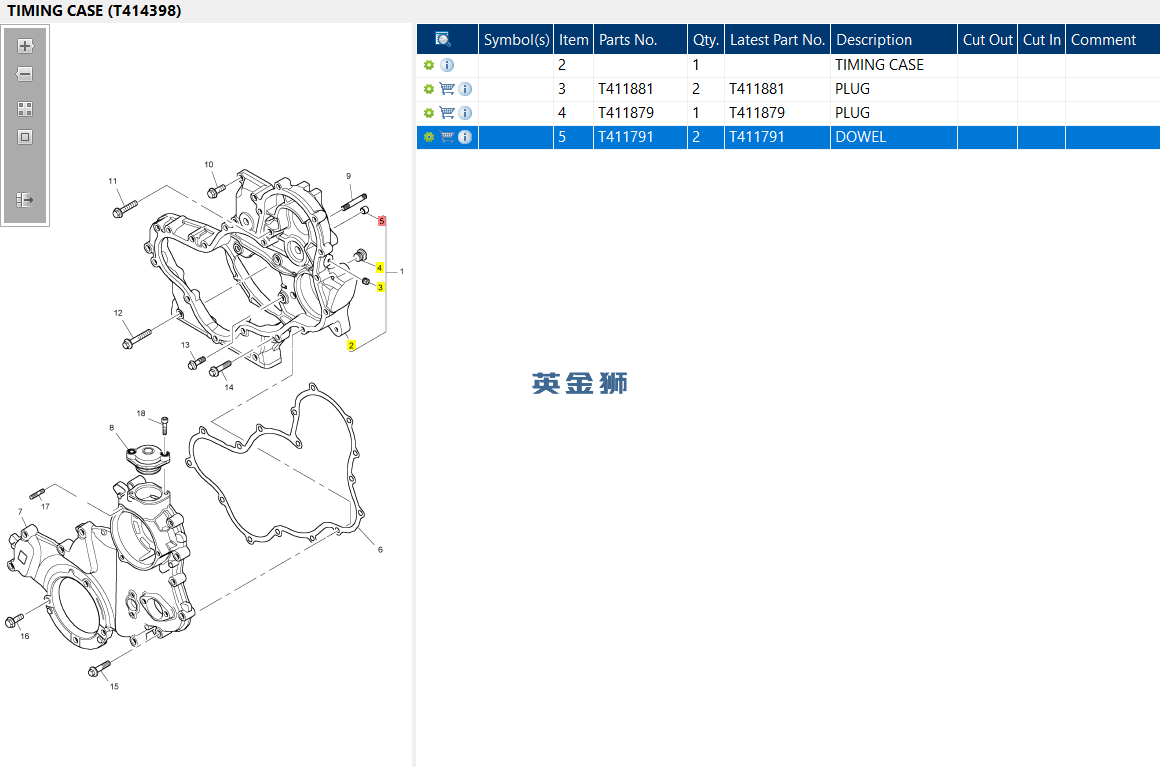Click the Comment column header
The width and height of the screenshot is (1160, 767).
click(1113, 39)
